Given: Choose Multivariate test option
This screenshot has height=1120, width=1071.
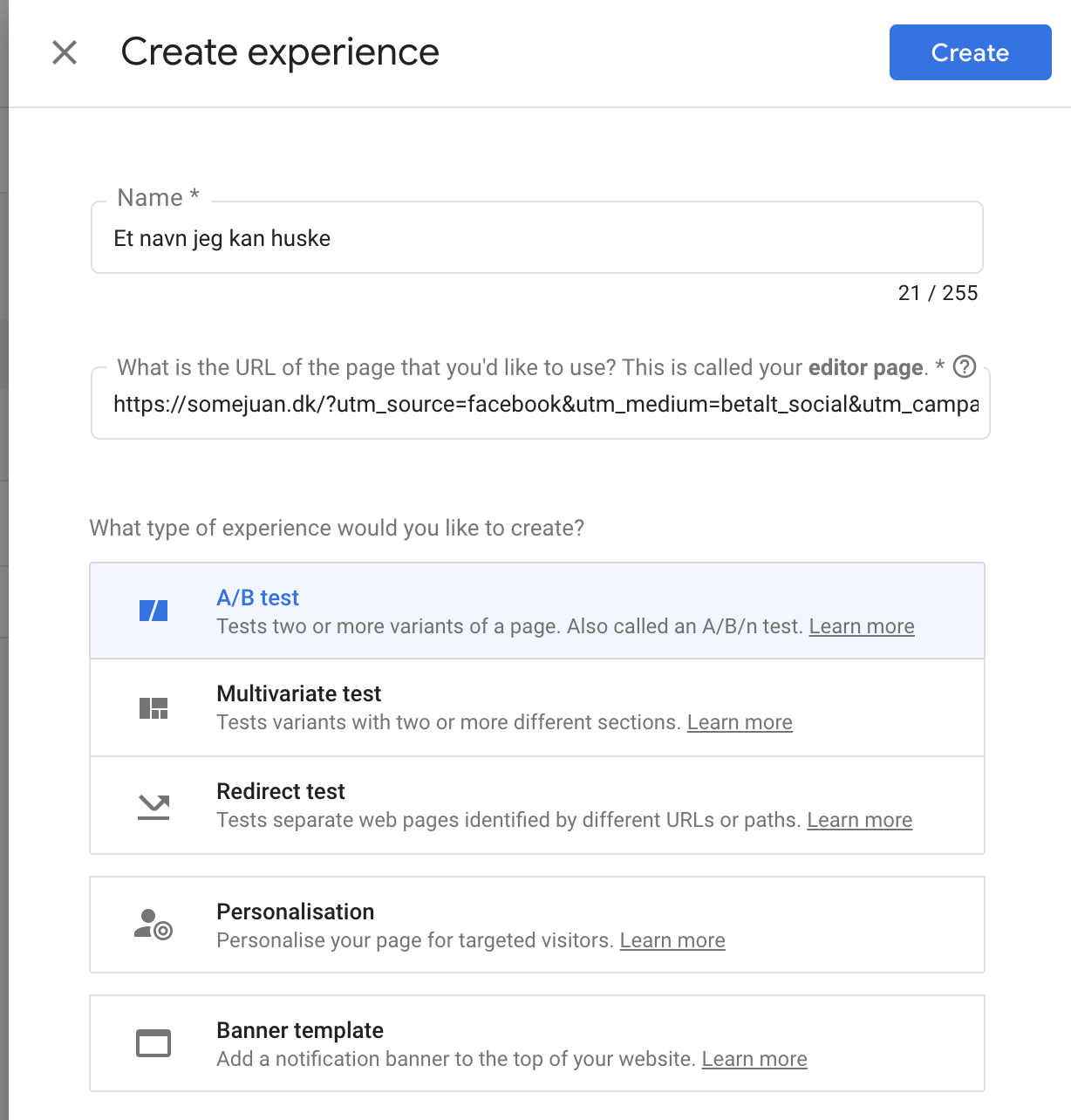Looking at the screenshot, I should 537,707.
